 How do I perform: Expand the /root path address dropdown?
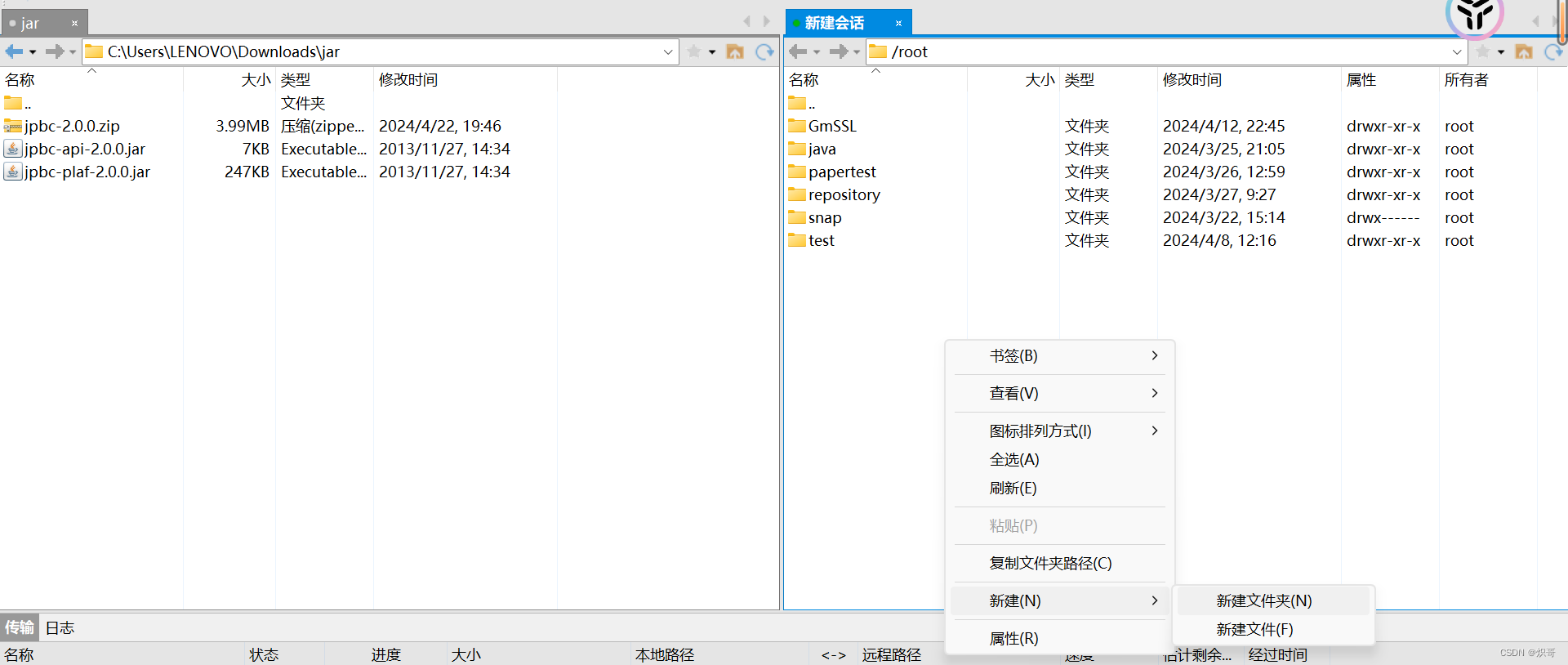pos(1457,51)
